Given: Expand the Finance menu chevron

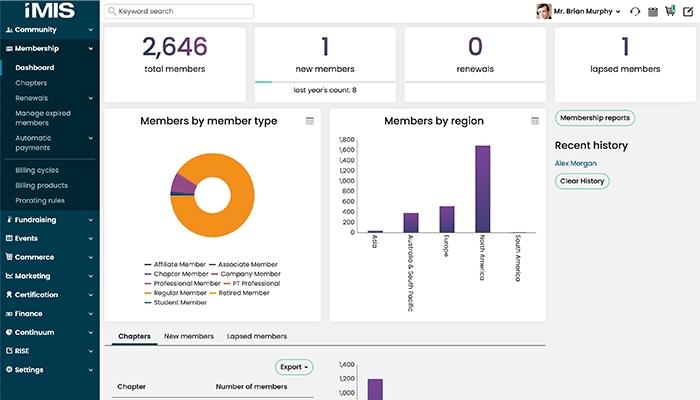Looking at the screenshot, I should pos(91,314).
